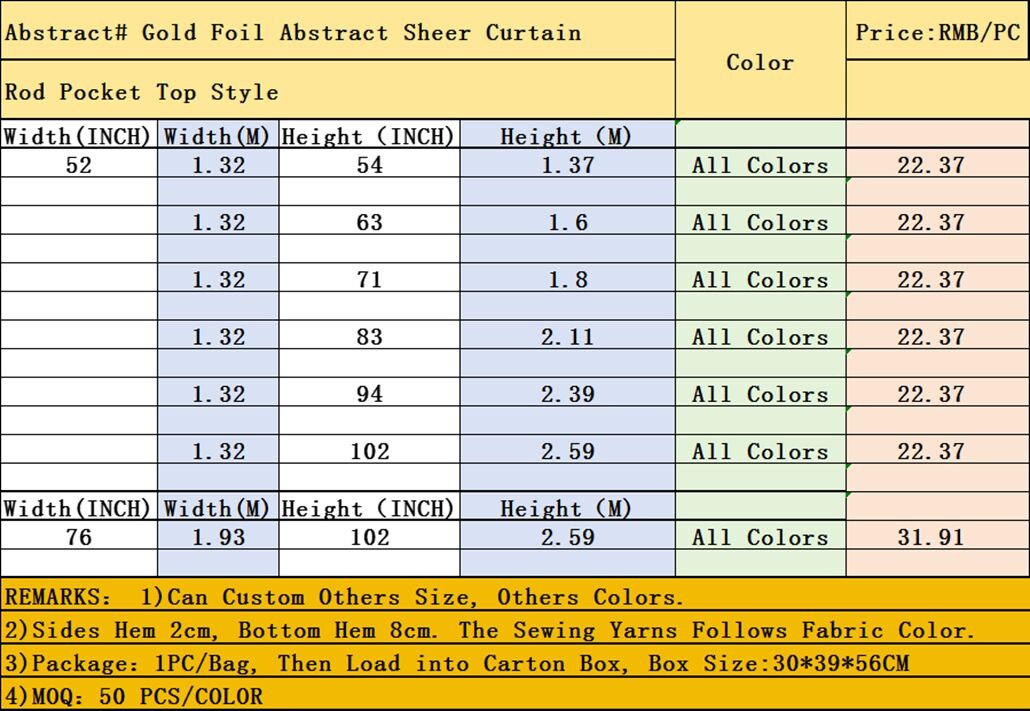The height and width of the screenshot is (711, 1030).
Task: Click the REMARKS Can Custom Others Size row
Action: pyautogui.click(x=515, y=595)
